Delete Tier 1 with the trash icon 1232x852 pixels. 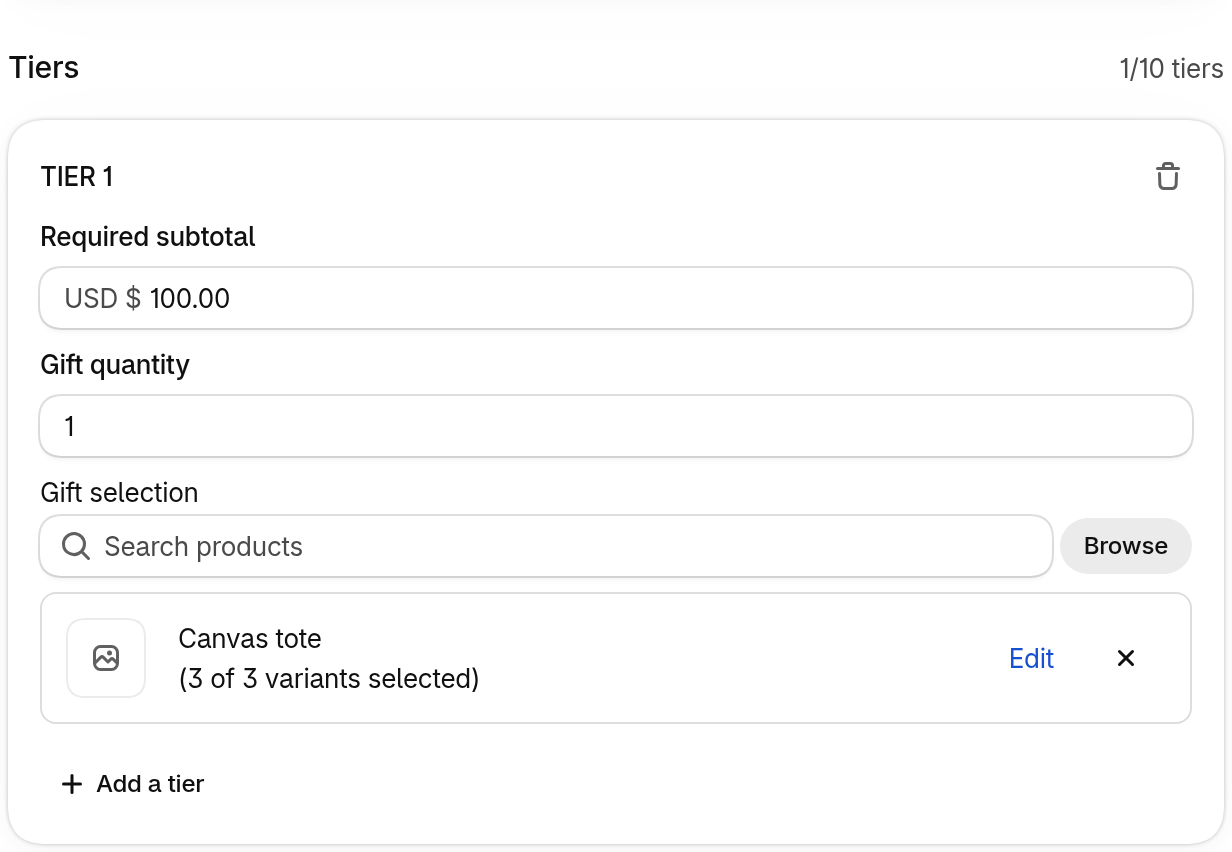point(1167,177)
